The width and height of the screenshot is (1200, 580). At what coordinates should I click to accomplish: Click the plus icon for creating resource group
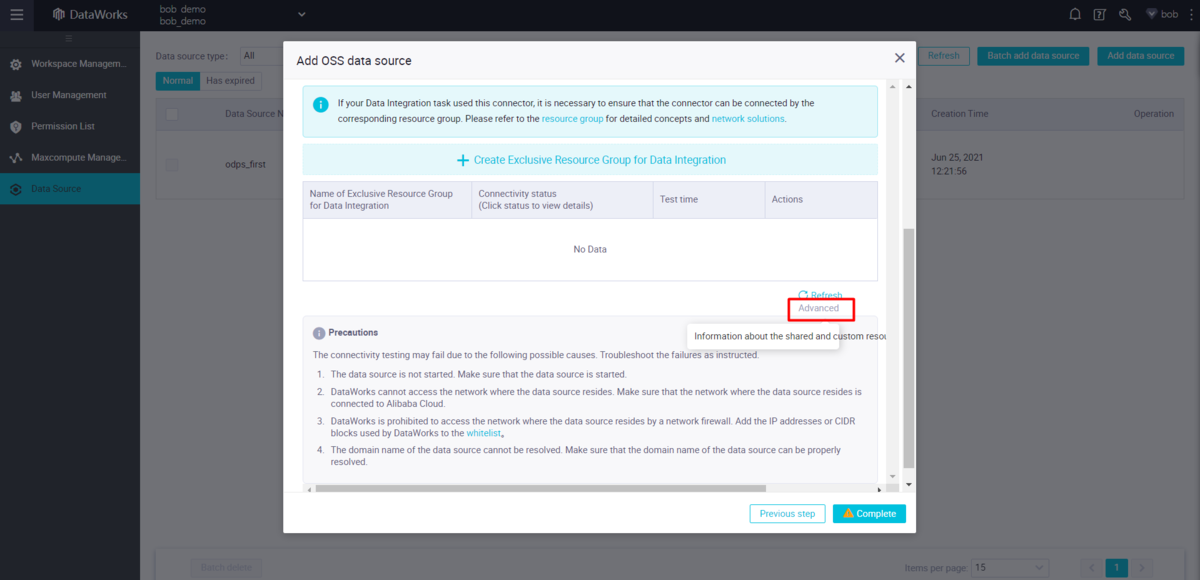coord(462,160)
